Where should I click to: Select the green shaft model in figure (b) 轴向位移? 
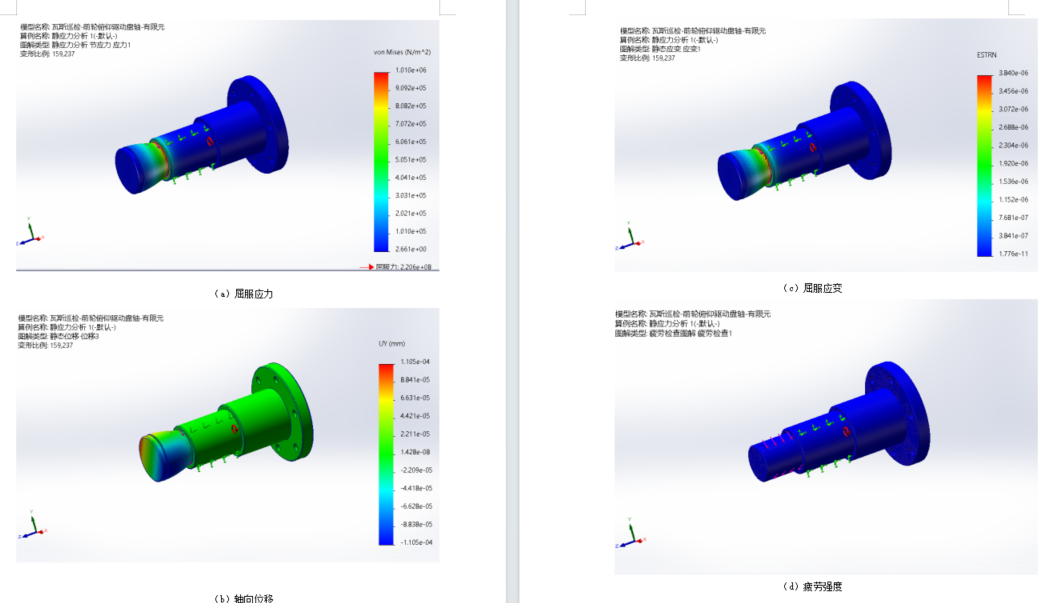point(226,422)
